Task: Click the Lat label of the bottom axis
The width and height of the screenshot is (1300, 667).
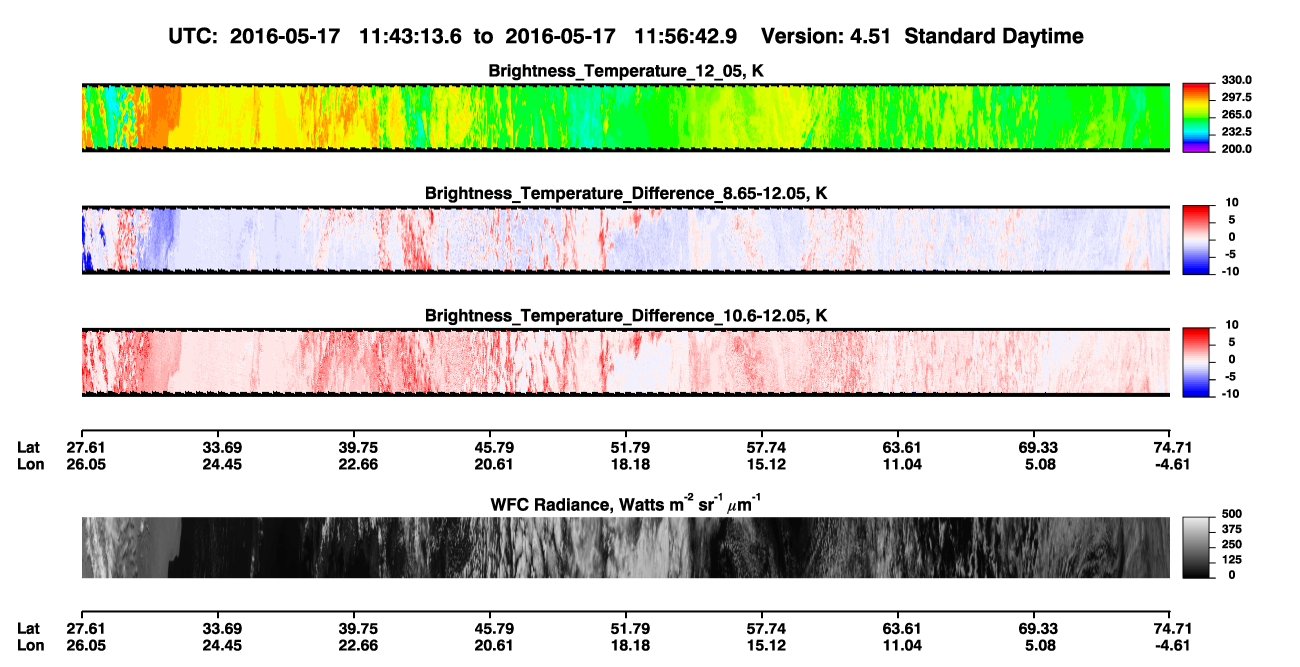Action: pos(28,629)
